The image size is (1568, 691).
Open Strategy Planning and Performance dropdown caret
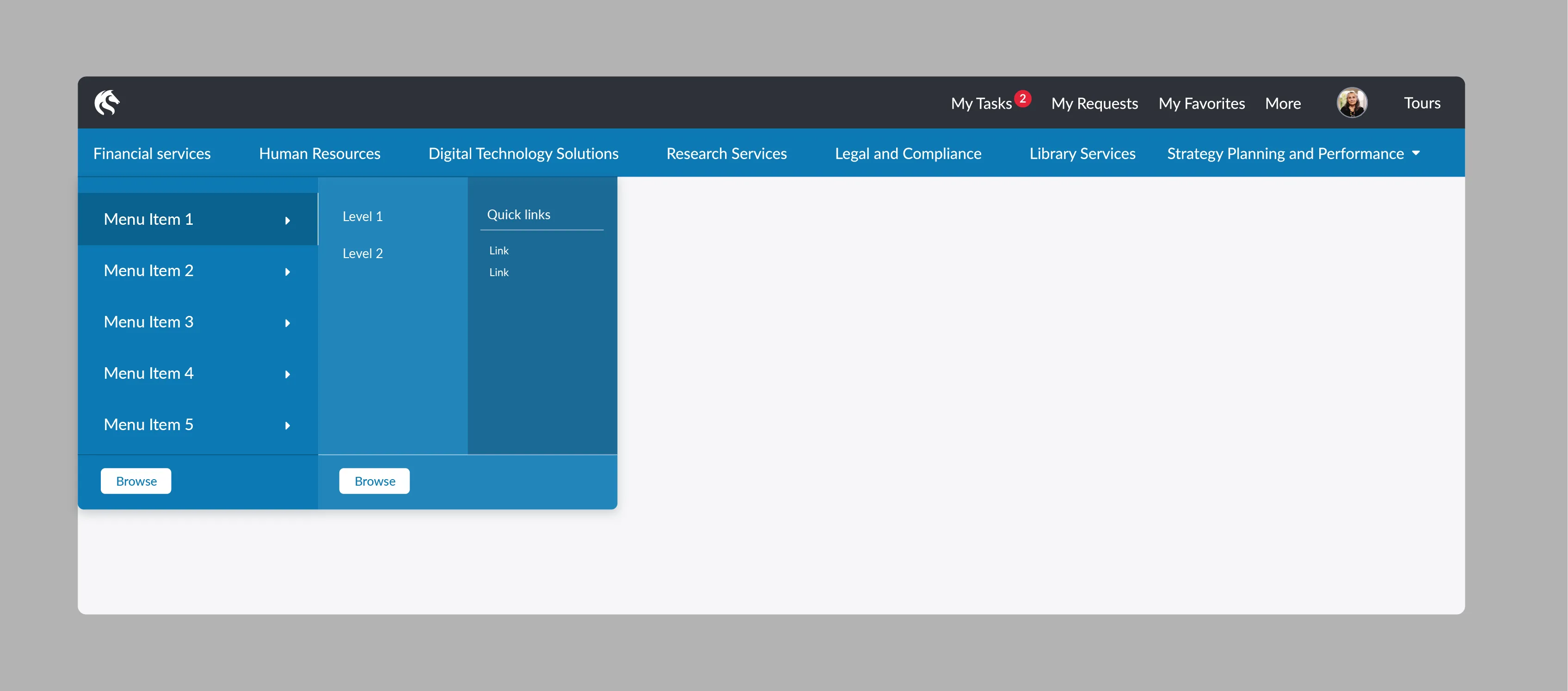coord(1416,154)
